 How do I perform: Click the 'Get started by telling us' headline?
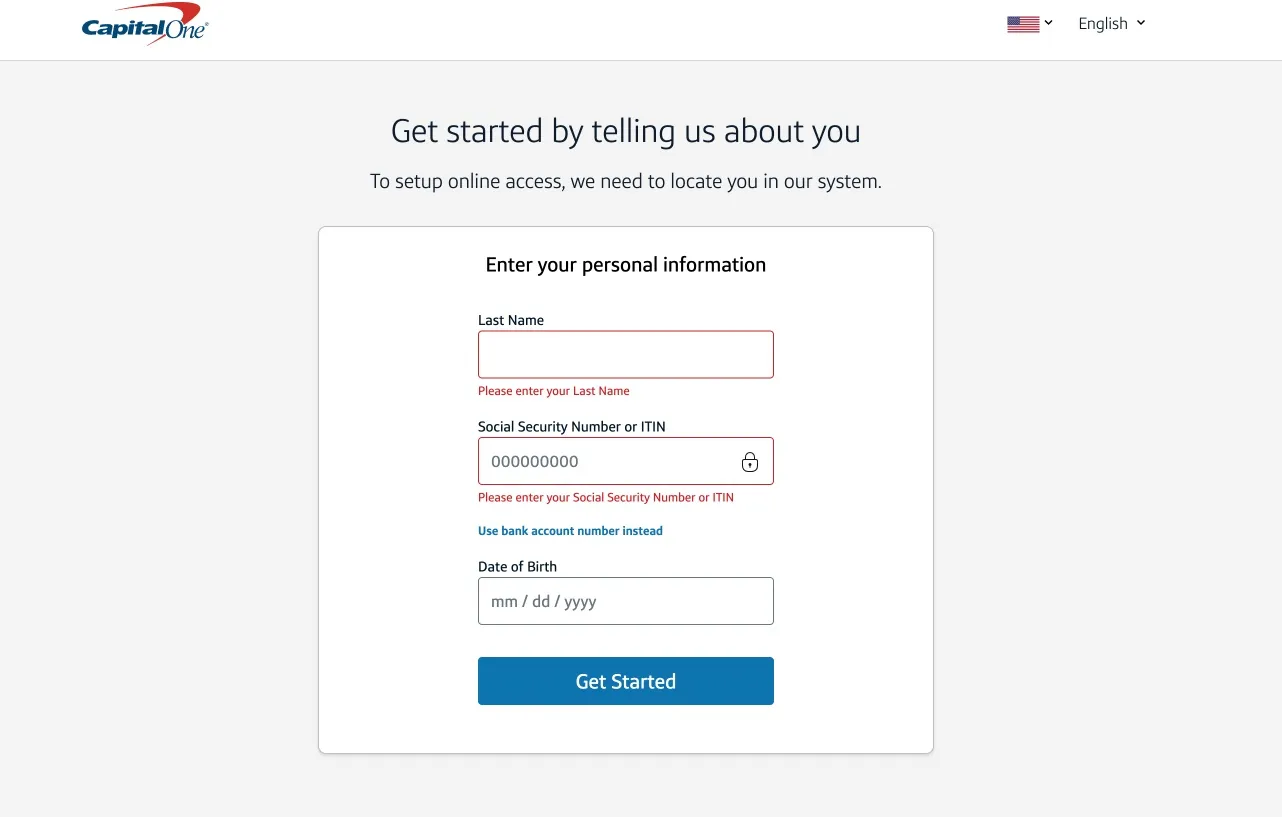point(626,131)
